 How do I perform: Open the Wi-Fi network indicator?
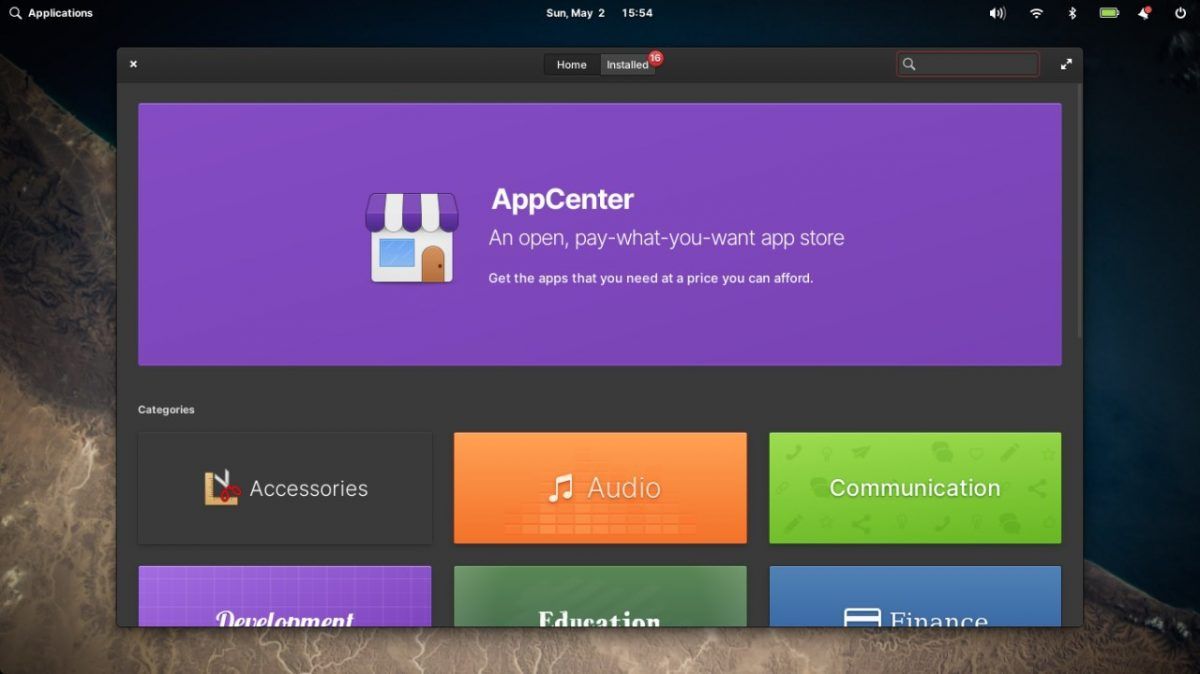[x=1037, y=13]
